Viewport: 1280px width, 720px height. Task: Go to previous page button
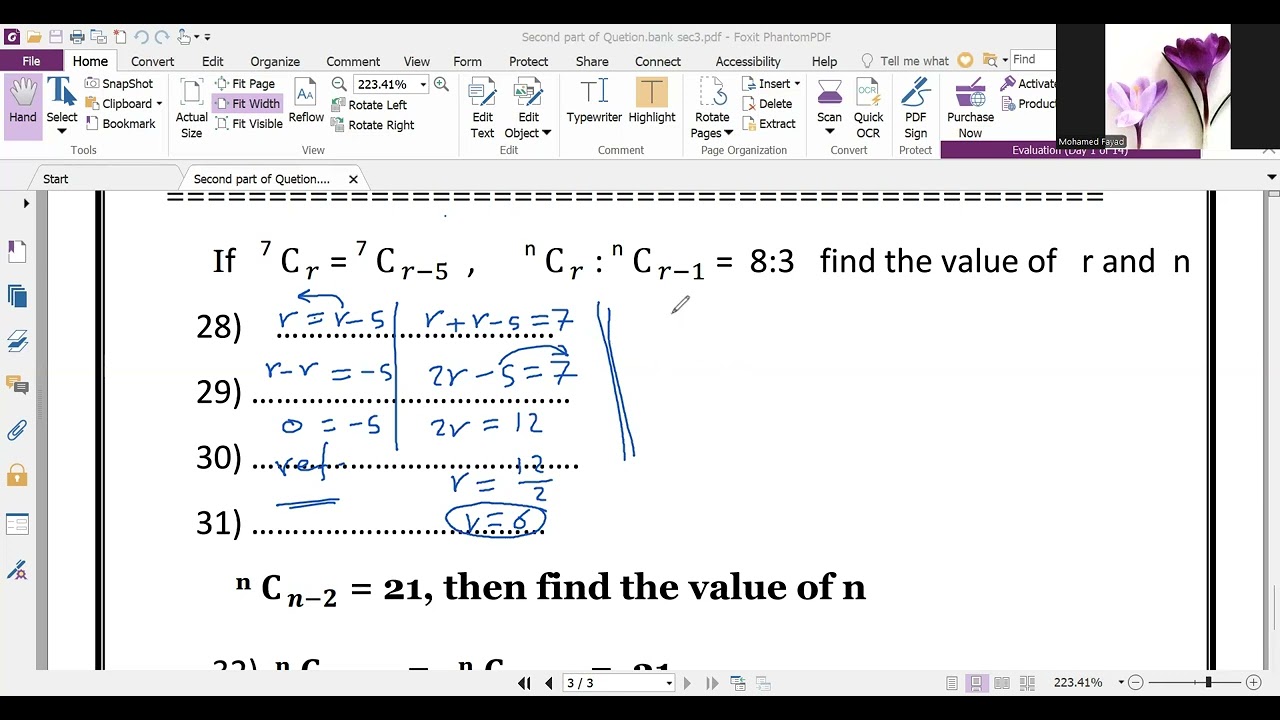(x=549, y=683)
